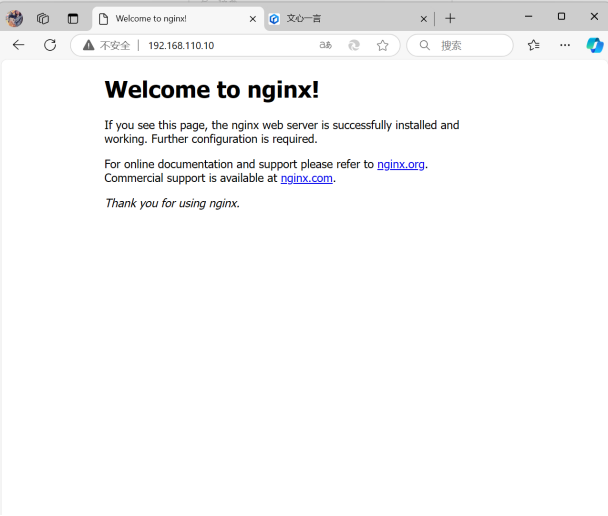Screen dimensions: 608x516
Task: Click the magnifier icon in search box
Action: click(x=425, y=45)
